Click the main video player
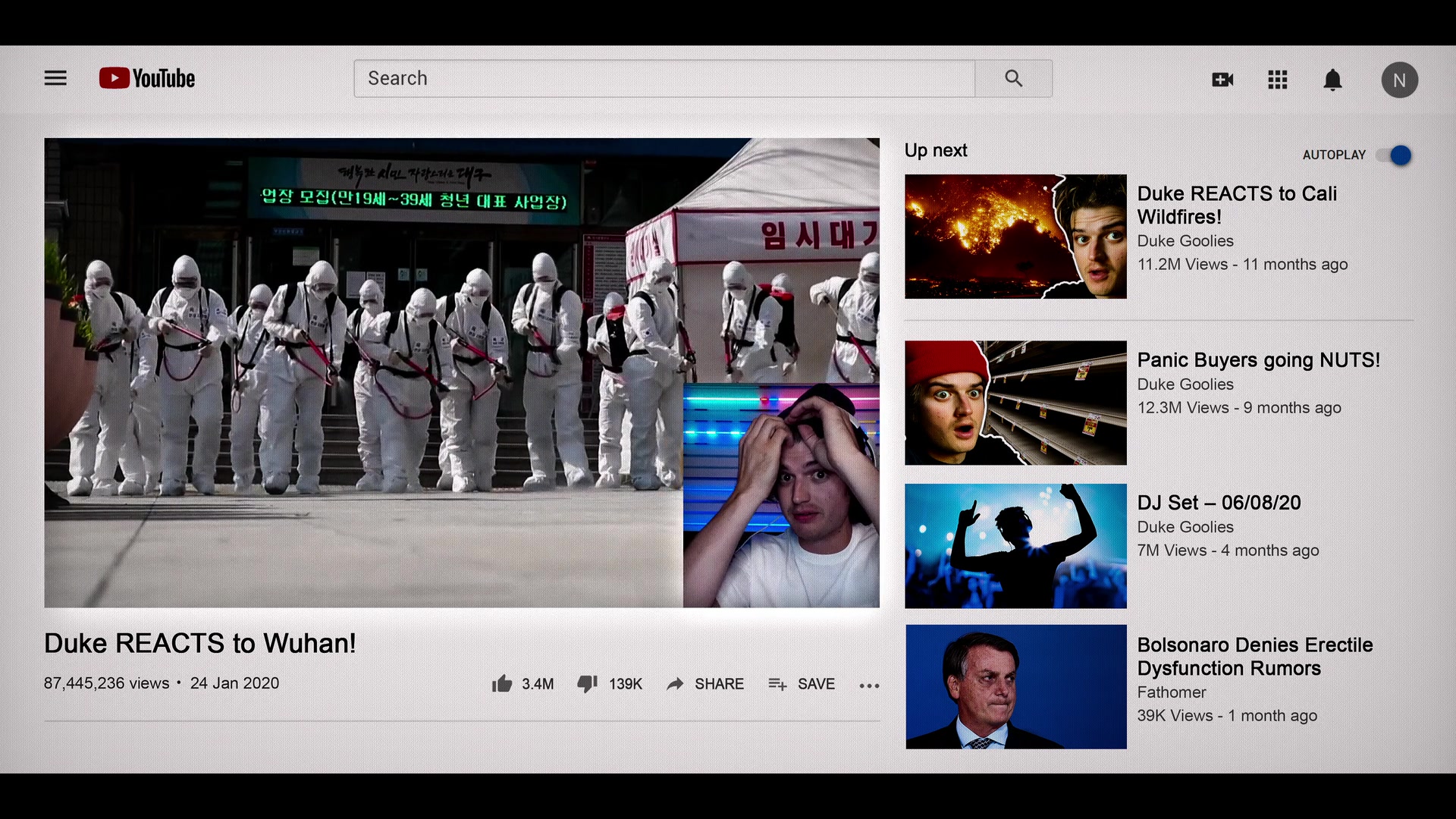1456x819 pixels. 462,372
